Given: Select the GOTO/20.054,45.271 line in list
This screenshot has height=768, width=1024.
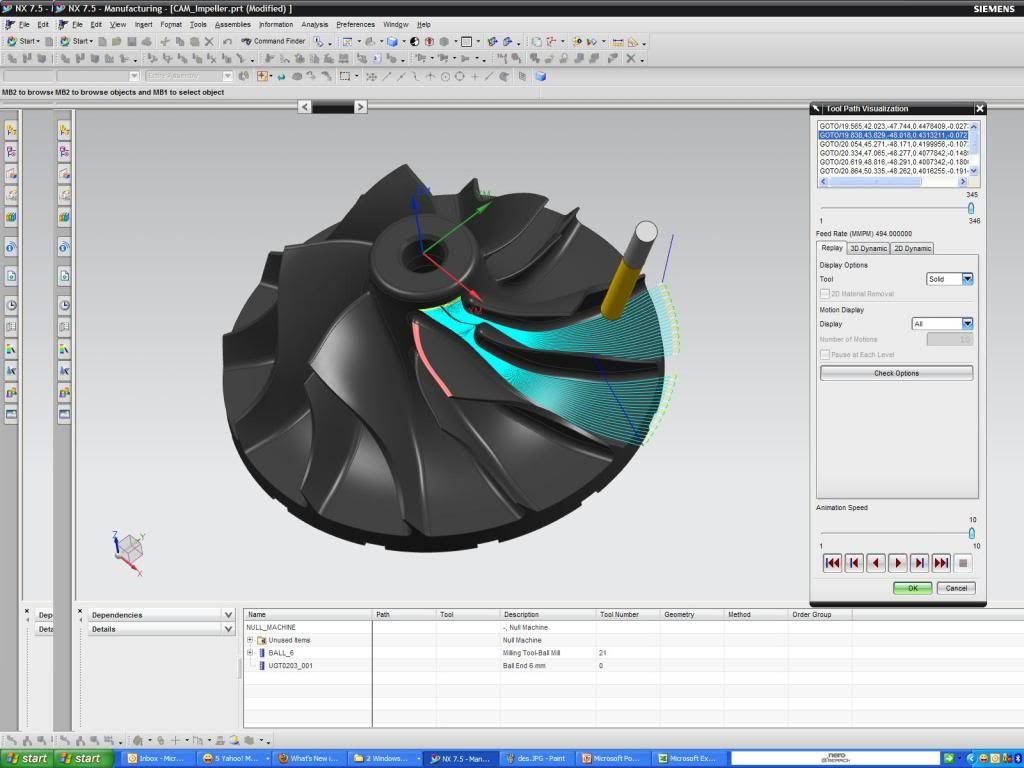Looking at the screenshot, I should pyautogui.click(x=893, y=144).
